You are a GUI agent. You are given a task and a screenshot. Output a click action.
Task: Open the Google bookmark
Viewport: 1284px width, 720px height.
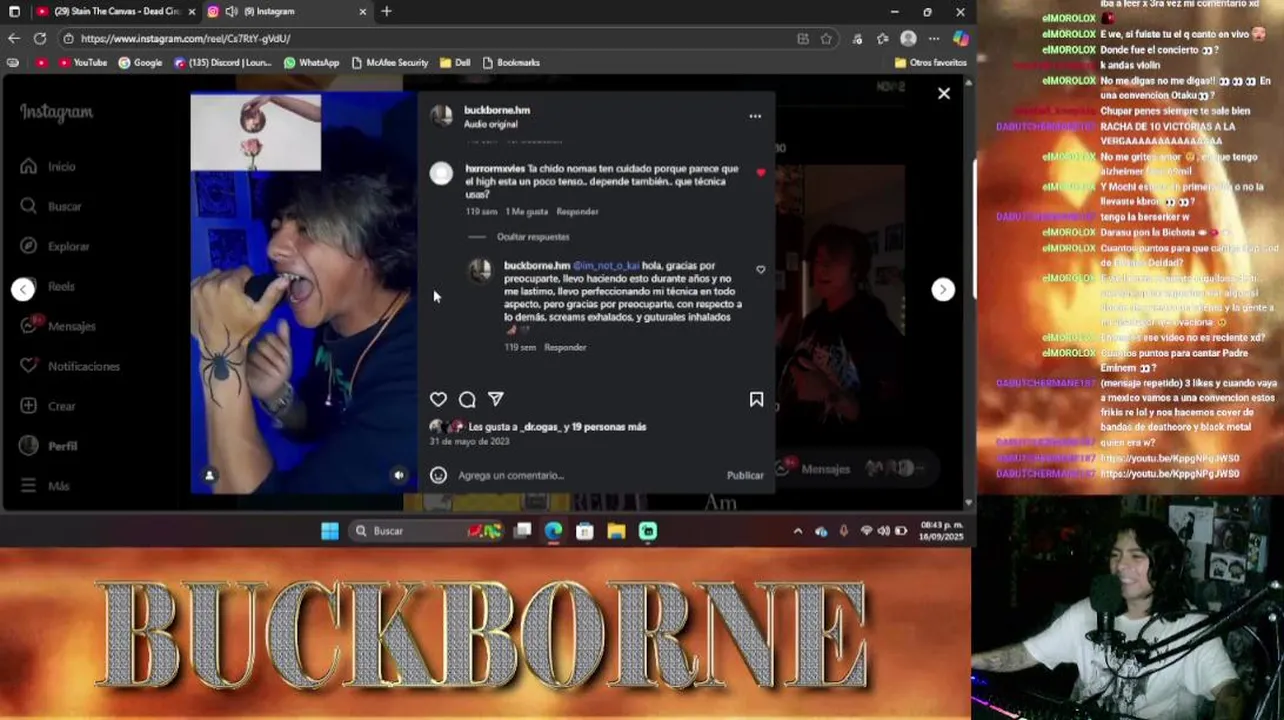[140, 62]
